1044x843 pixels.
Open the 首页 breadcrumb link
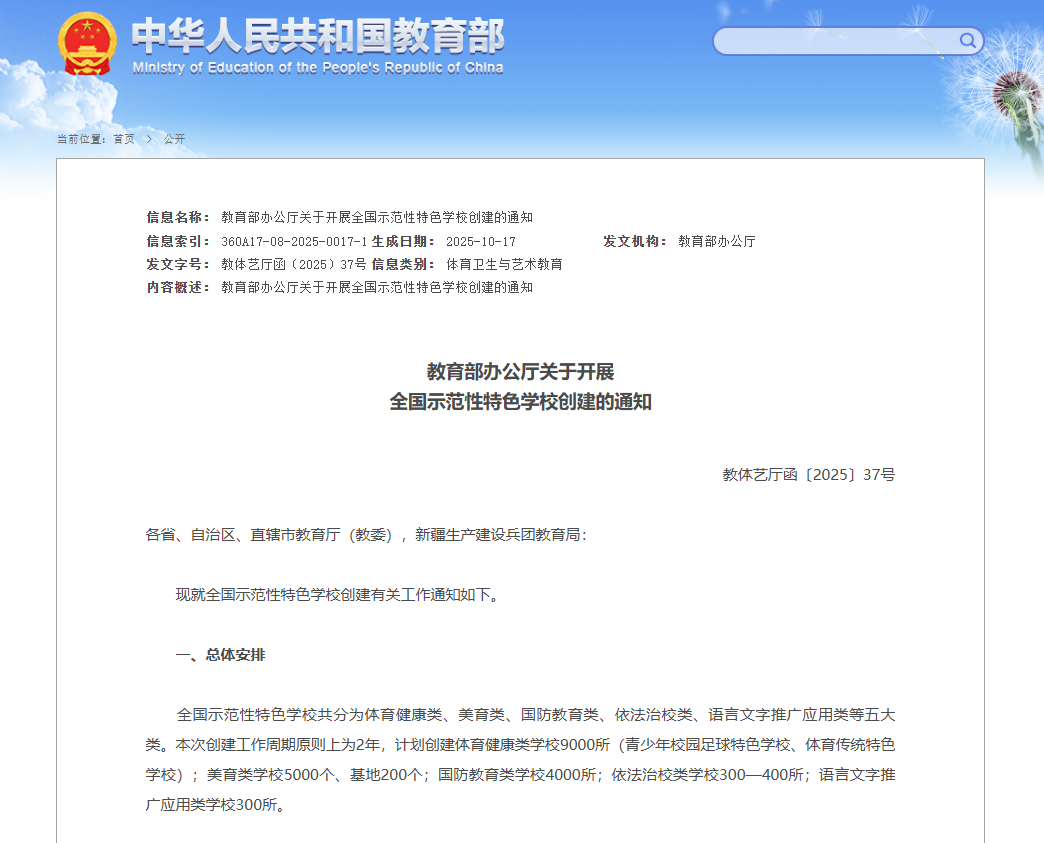pos(122,139)
